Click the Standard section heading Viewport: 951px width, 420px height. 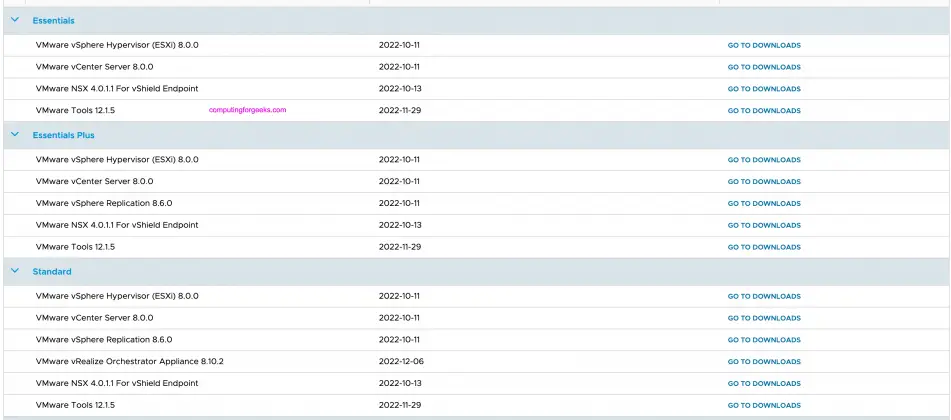tap(52, 272)
